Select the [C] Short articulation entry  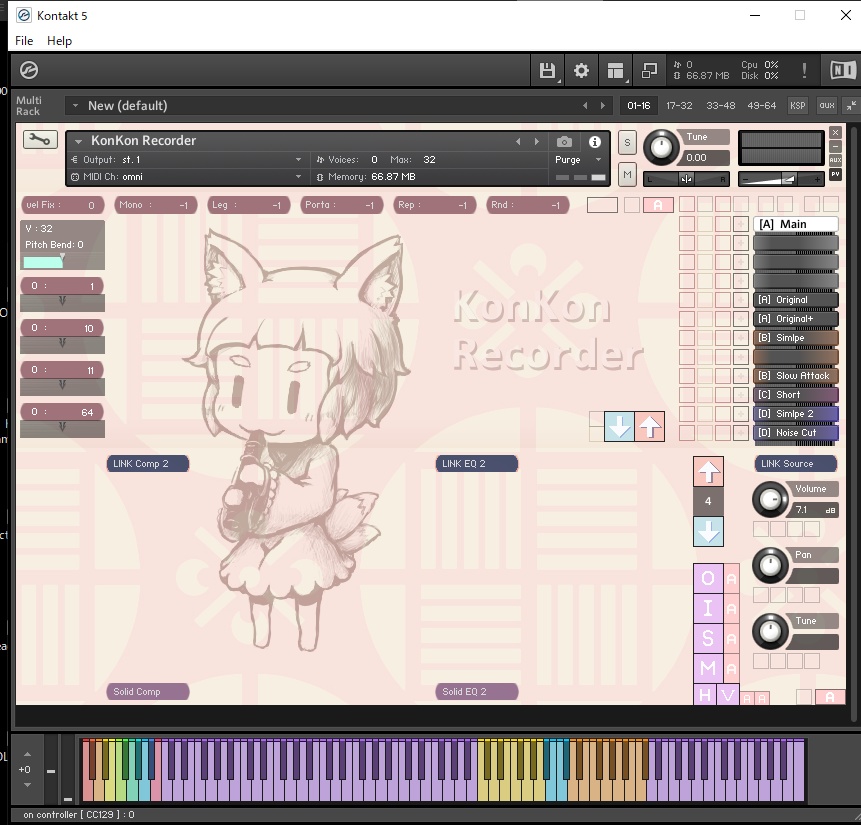(795, 394)
